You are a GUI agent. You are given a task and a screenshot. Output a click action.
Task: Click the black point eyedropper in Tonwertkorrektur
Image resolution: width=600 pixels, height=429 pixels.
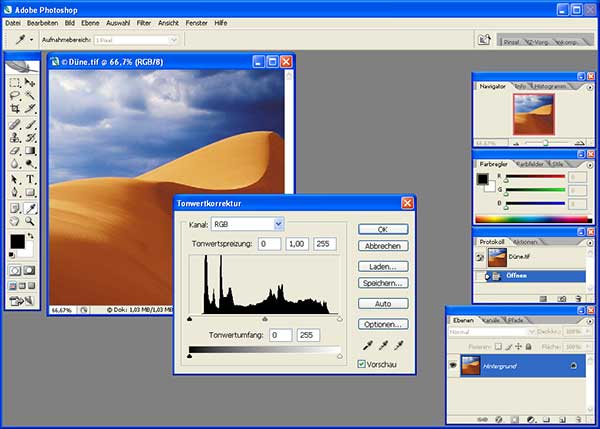(x=368, y=345)
